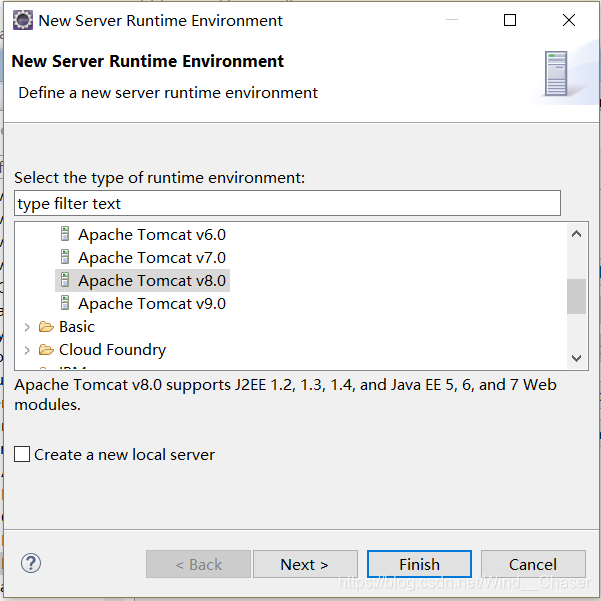Enable Create a new local server checkbox
This screenshot has height=601, width=601.
click(x=22, y=454)
